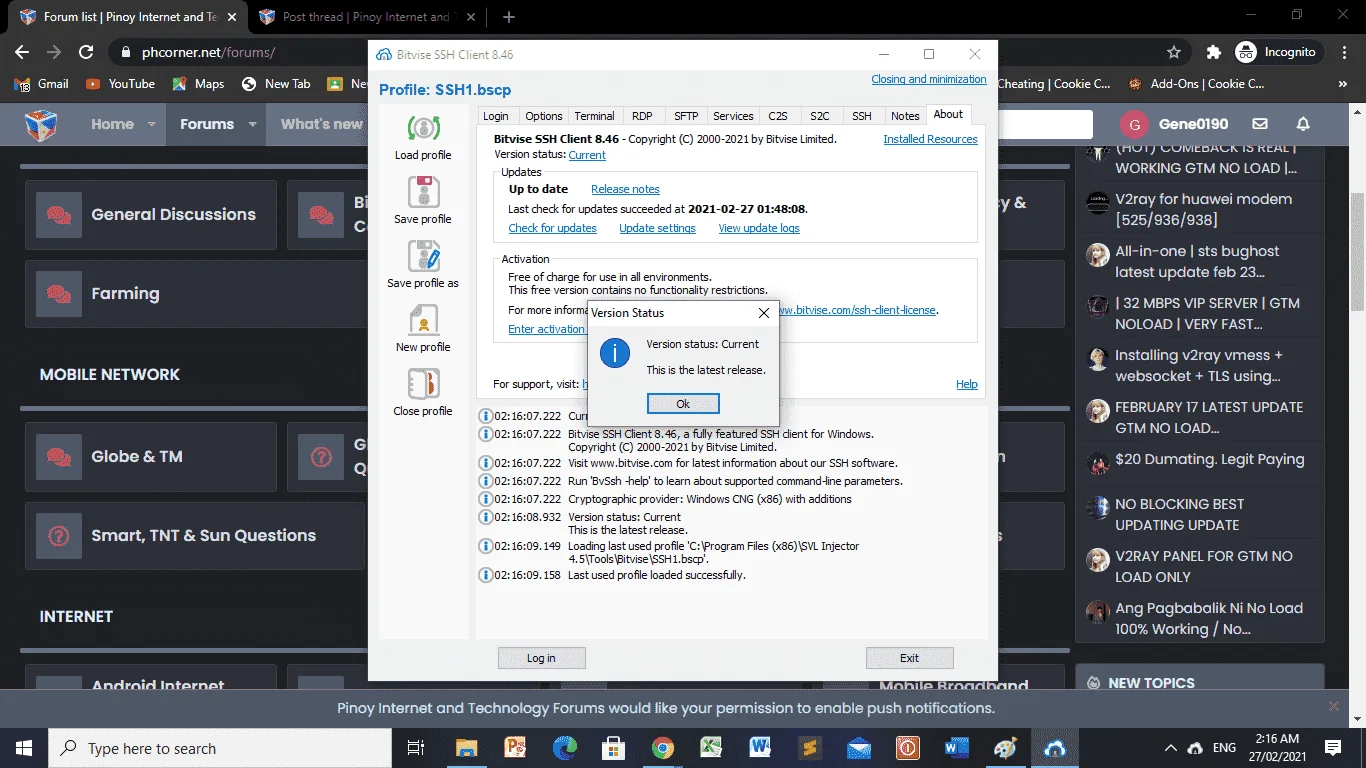Open the Gmail bookmark
Viewport: 1366px width, 768px height.
[42, 84]
